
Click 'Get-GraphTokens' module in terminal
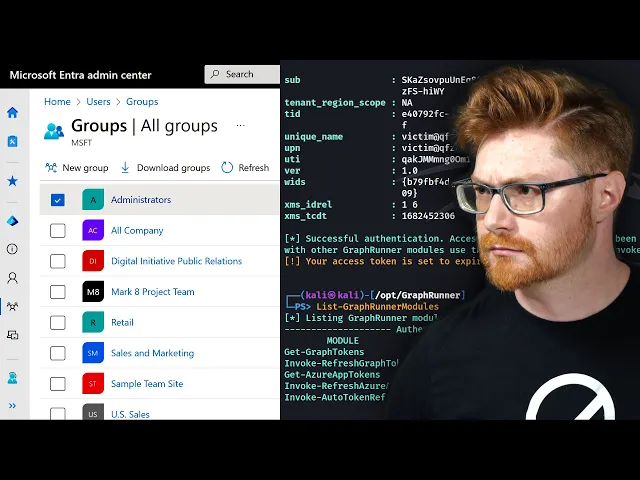pos(324,352)
